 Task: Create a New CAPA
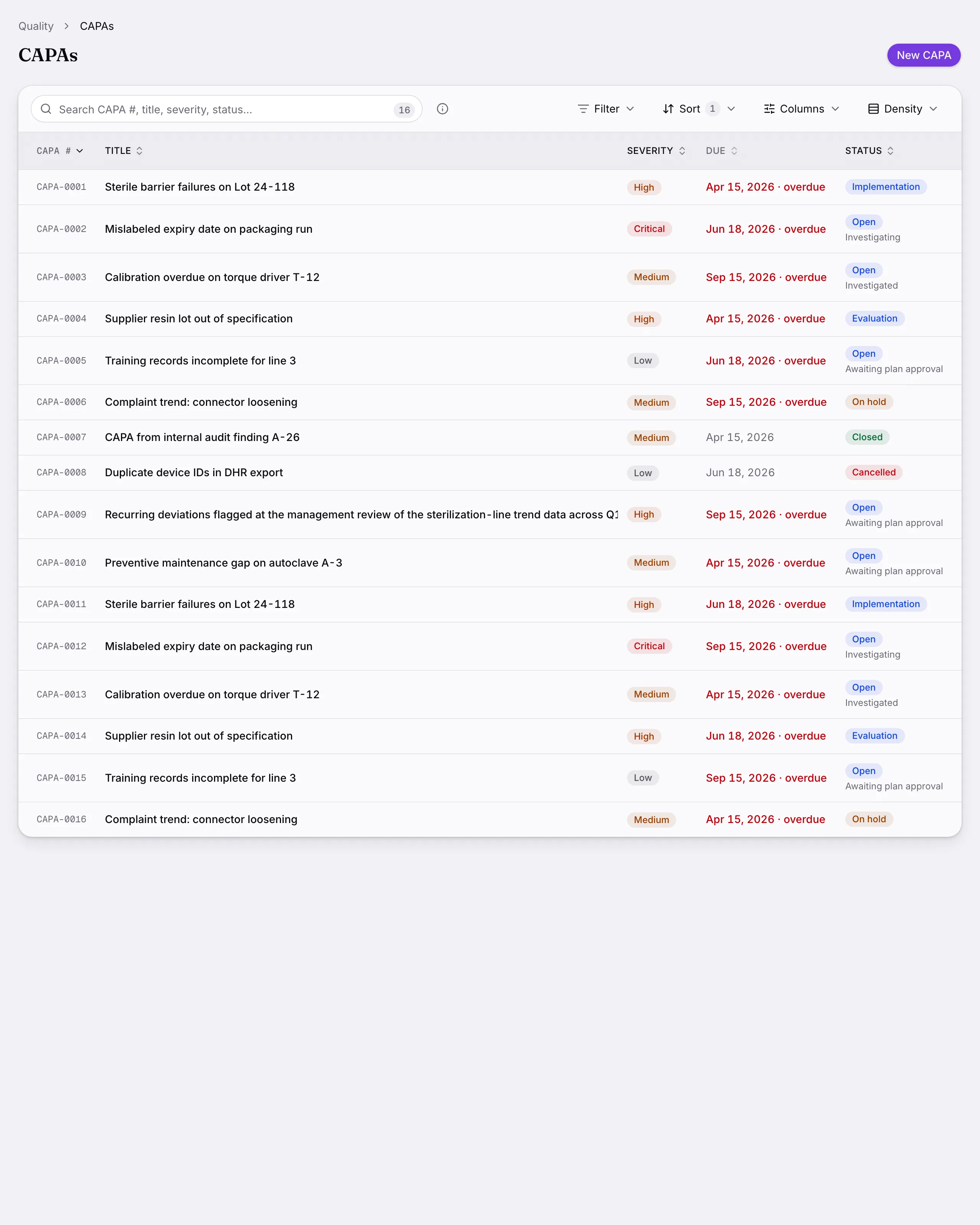(x=924, y=55)
